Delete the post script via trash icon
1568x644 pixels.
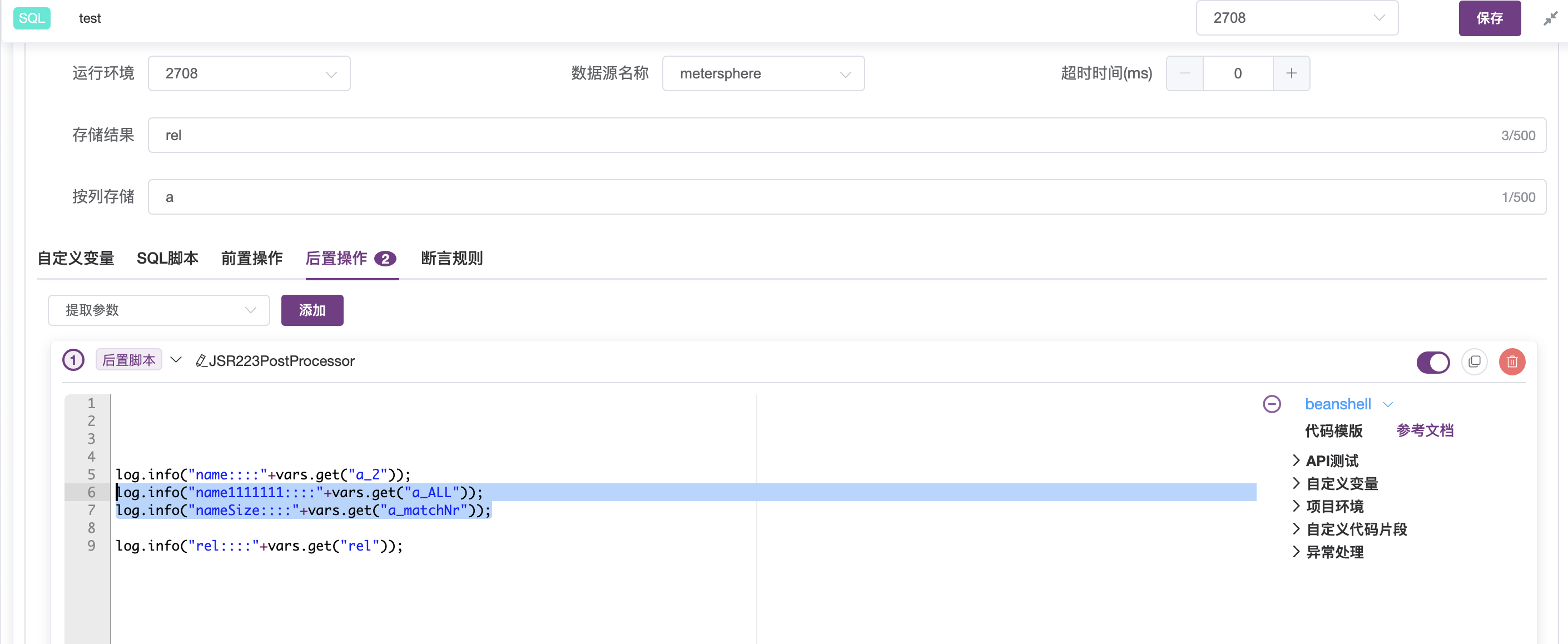[1512, 361]
